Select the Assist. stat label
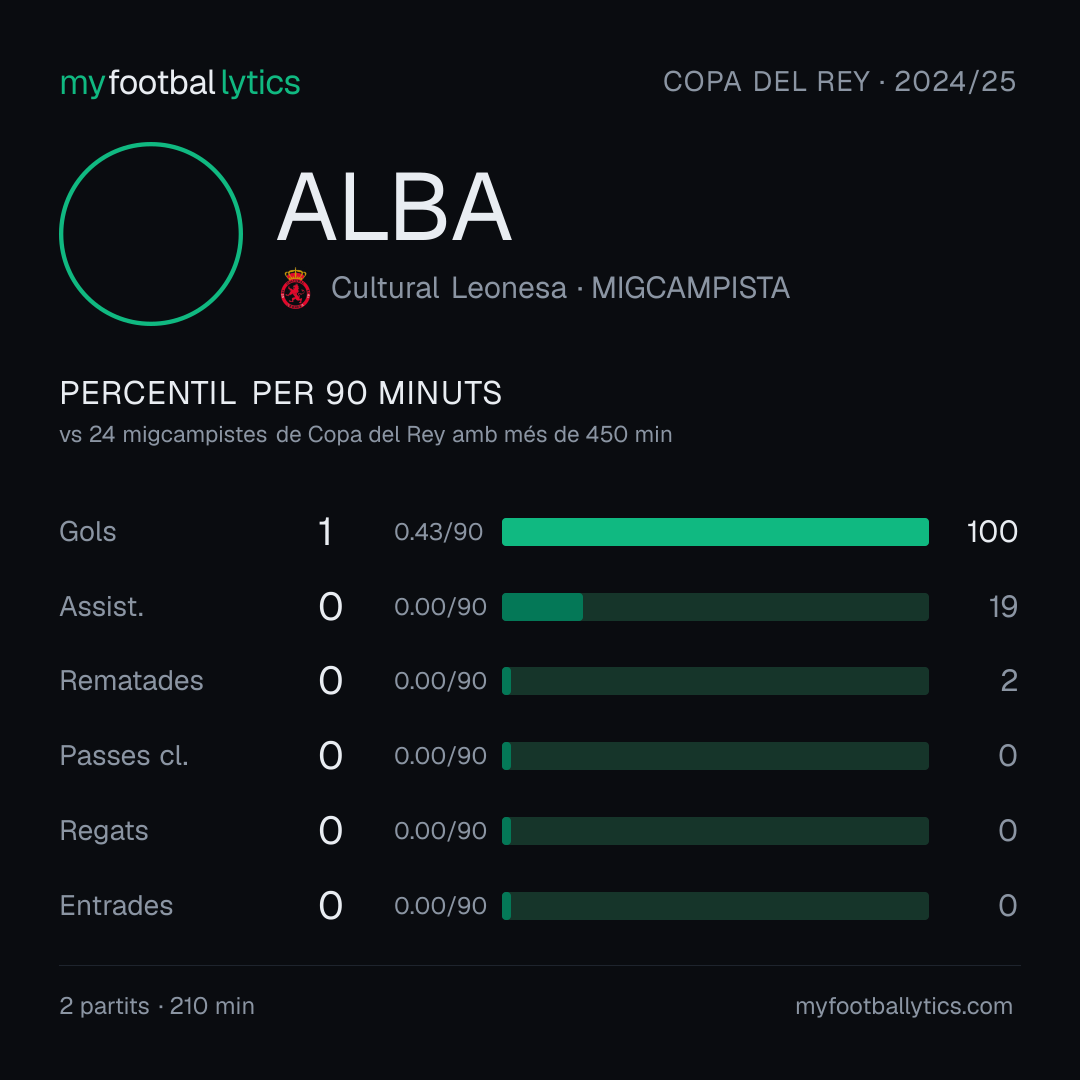 [x=102, y=607]
